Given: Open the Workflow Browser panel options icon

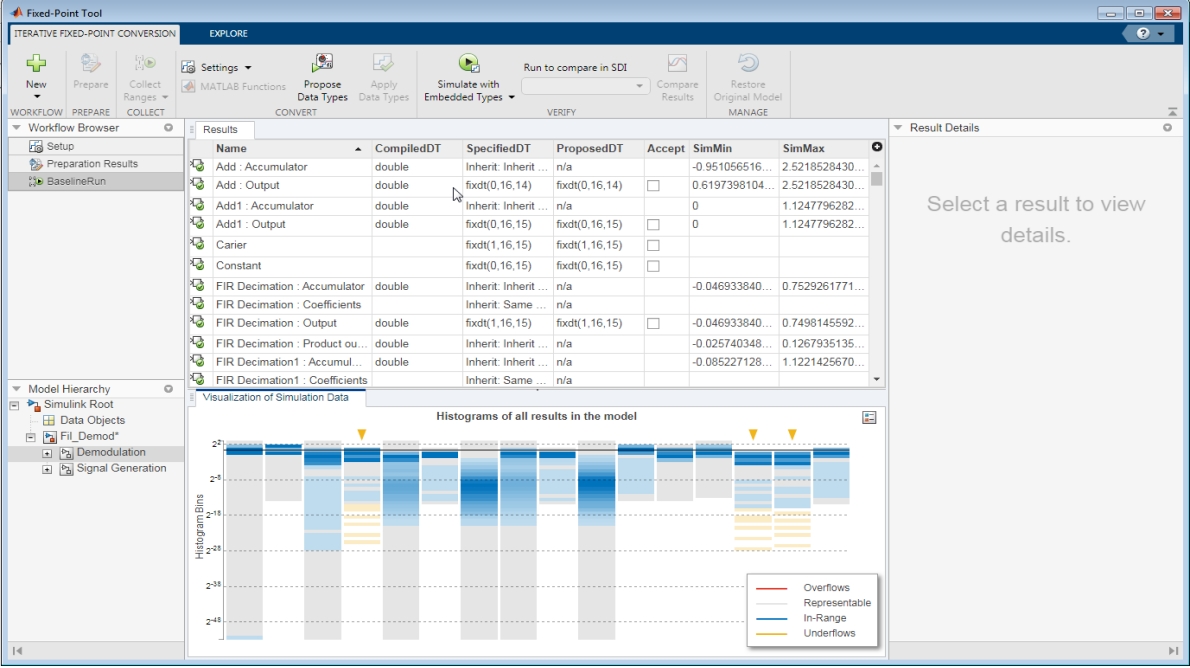Looking at the screenshot, I should click(168, 128).
